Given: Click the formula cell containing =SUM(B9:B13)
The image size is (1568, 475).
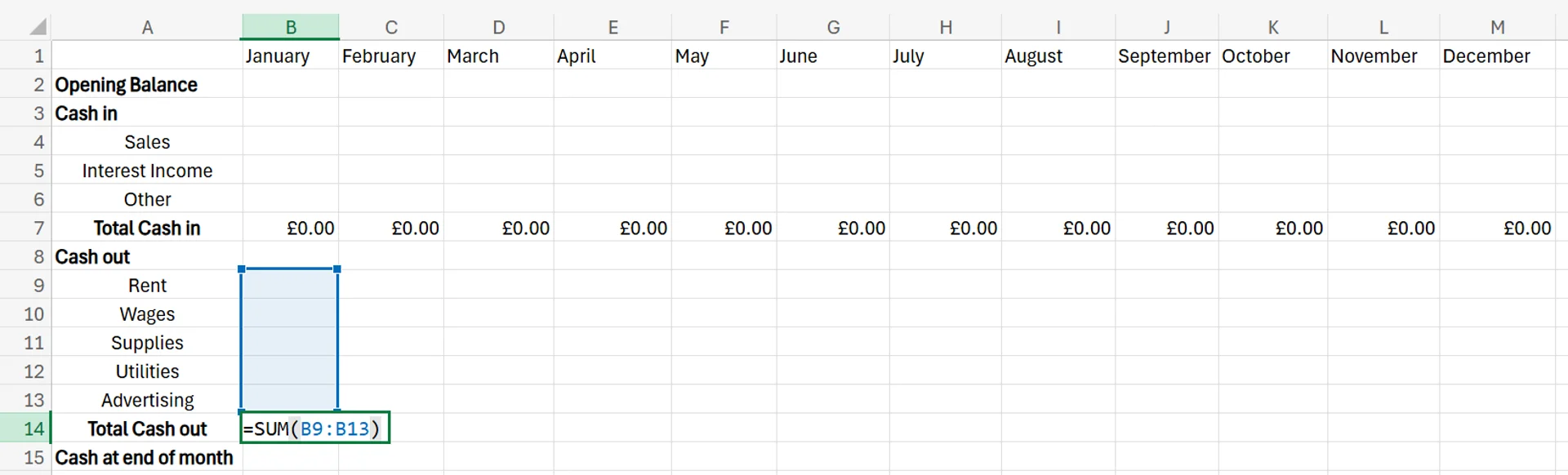Looking at the screenshot, I should [314, 428].
